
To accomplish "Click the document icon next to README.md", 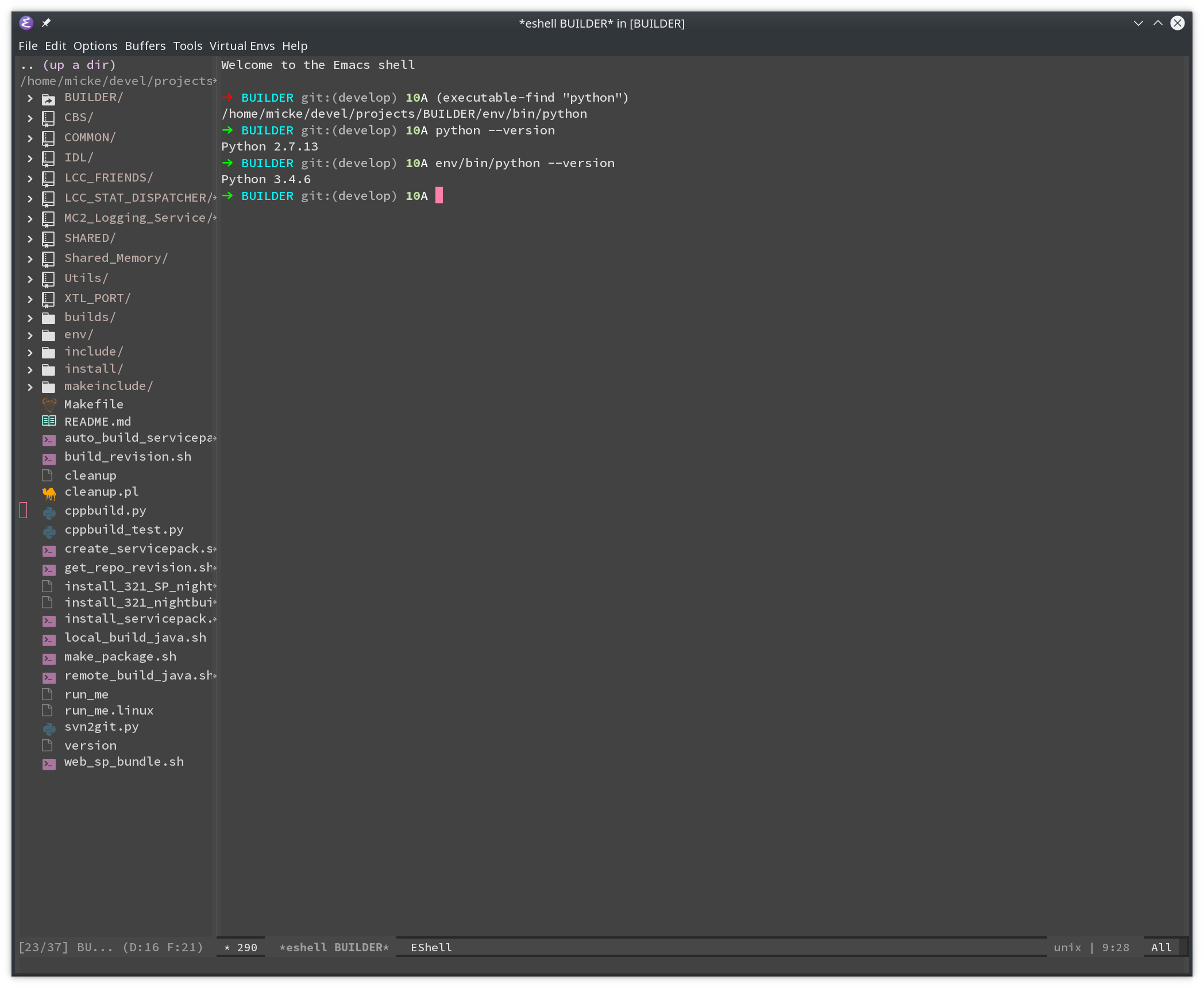I will pos(48,421).
